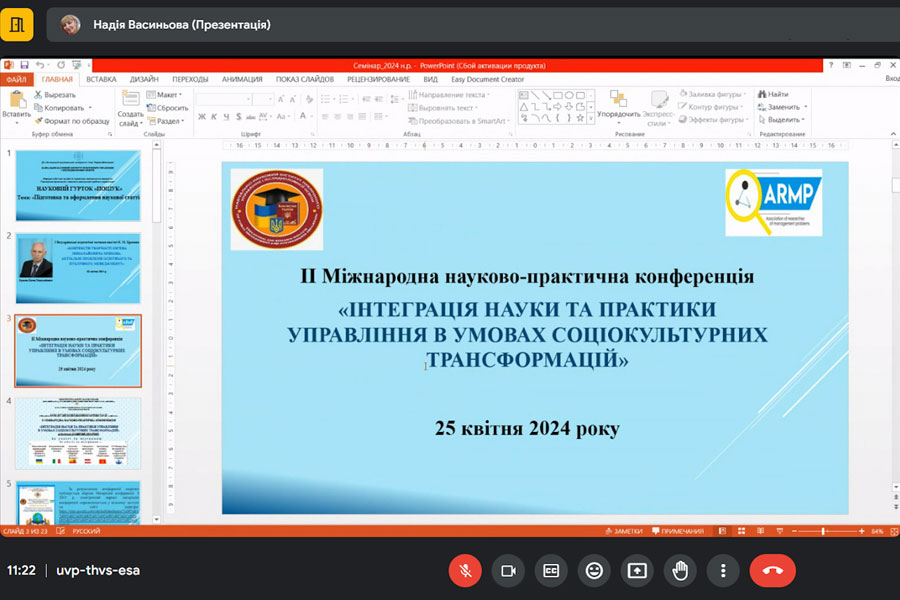
Task: Switch to the ДИЗАЙН ribbon tab
Action: coord(144,79)
